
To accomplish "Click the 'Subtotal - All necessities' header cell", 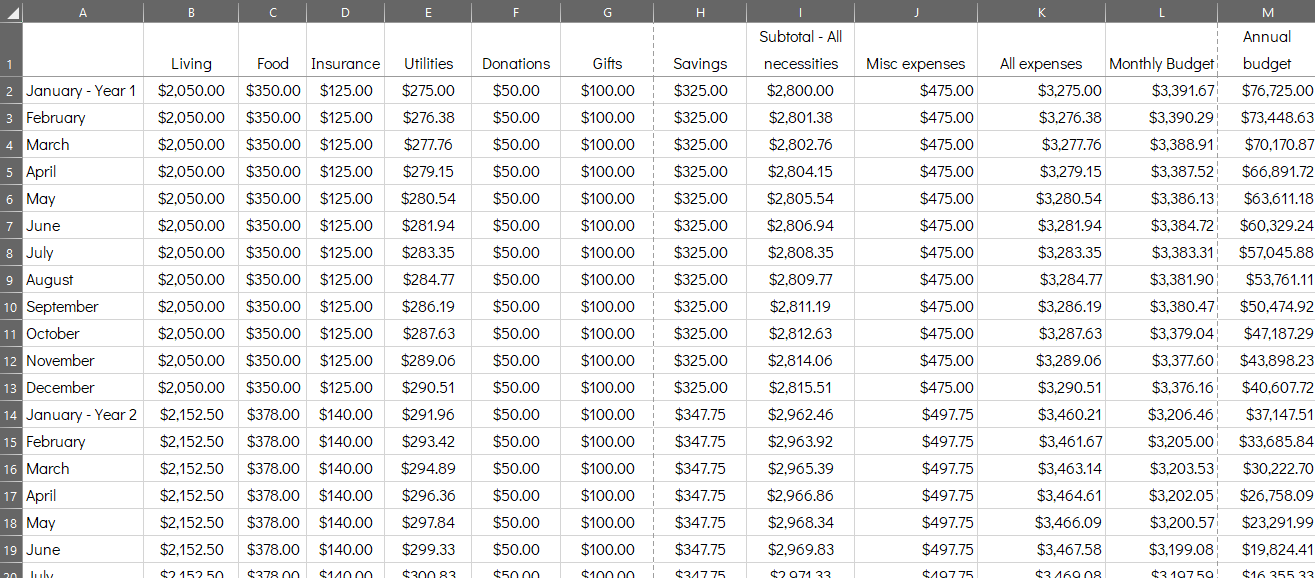I will click(800, 50).
